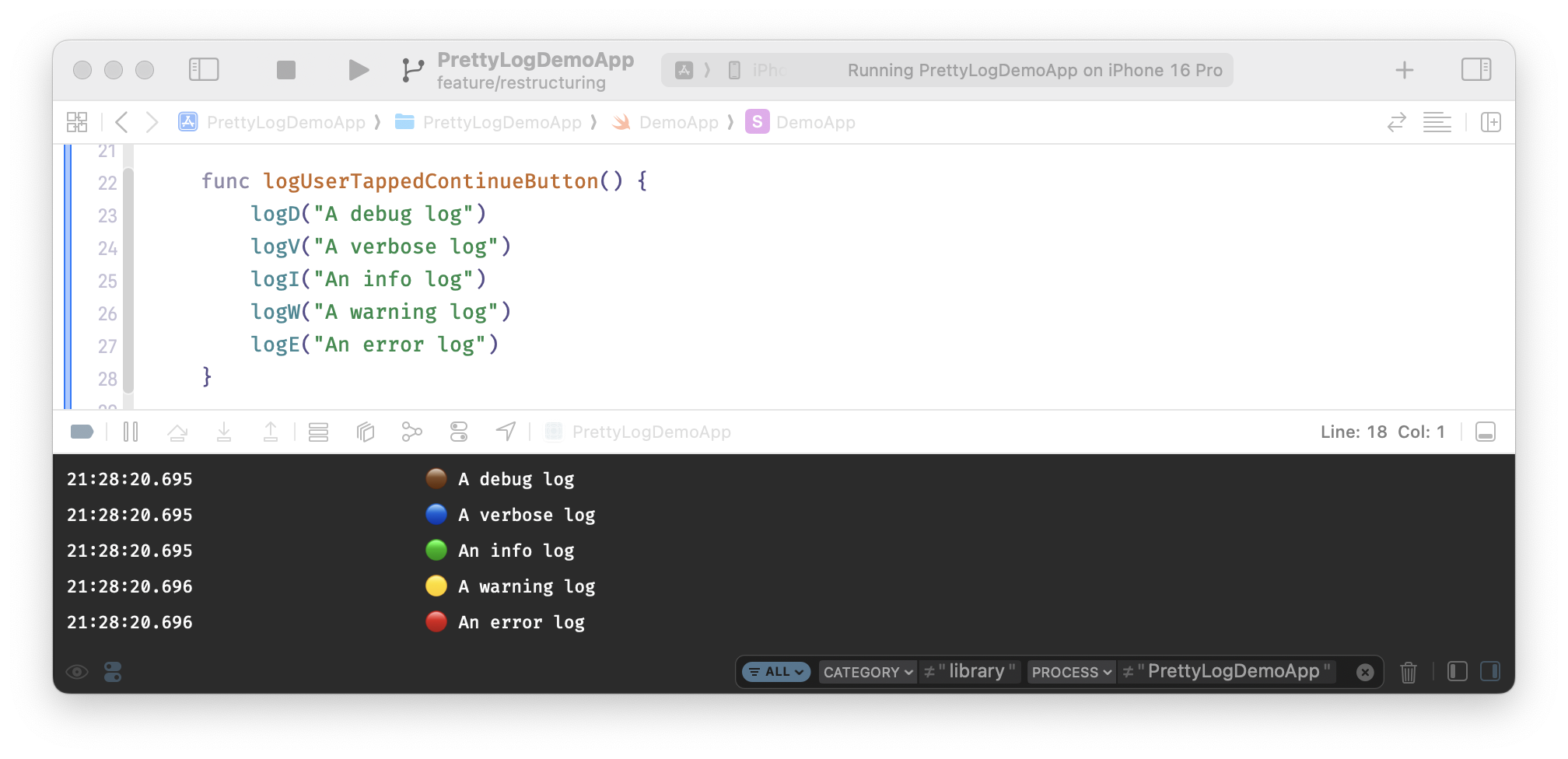Screen dimensions: 1568x759
Task: Open the PrettyLogDemoApp process selector in debug bar
Action: point(639,432)
